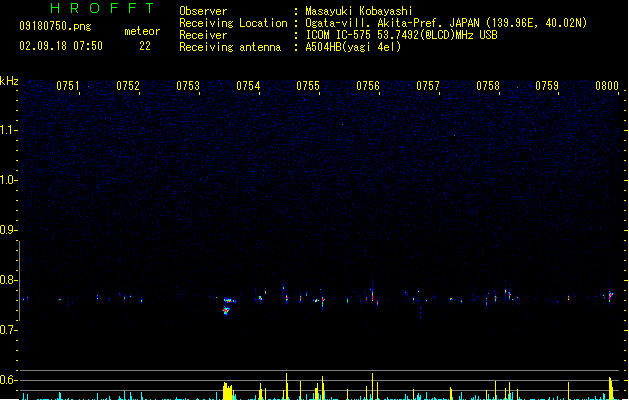
Task: Click the meteor count value 22
Action: click(x=145, y=46)
